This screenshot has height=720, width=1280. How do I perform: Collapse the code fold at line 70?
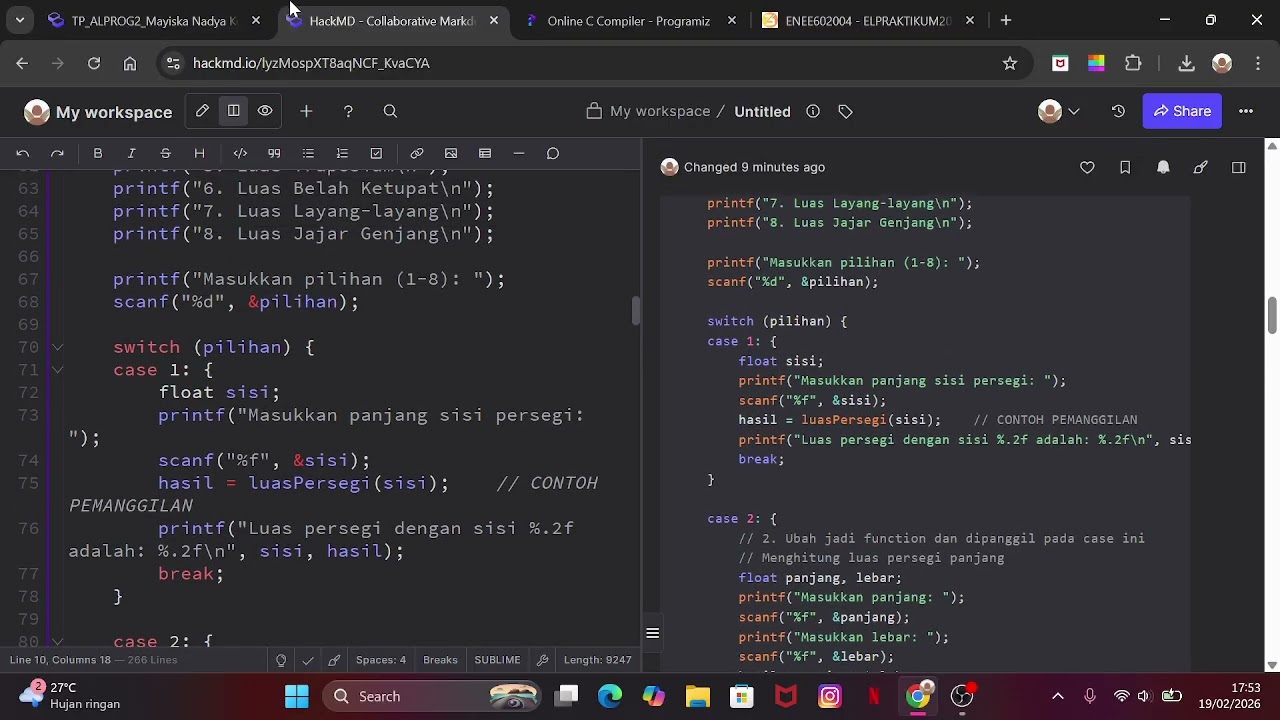click(x=57, y=347)
